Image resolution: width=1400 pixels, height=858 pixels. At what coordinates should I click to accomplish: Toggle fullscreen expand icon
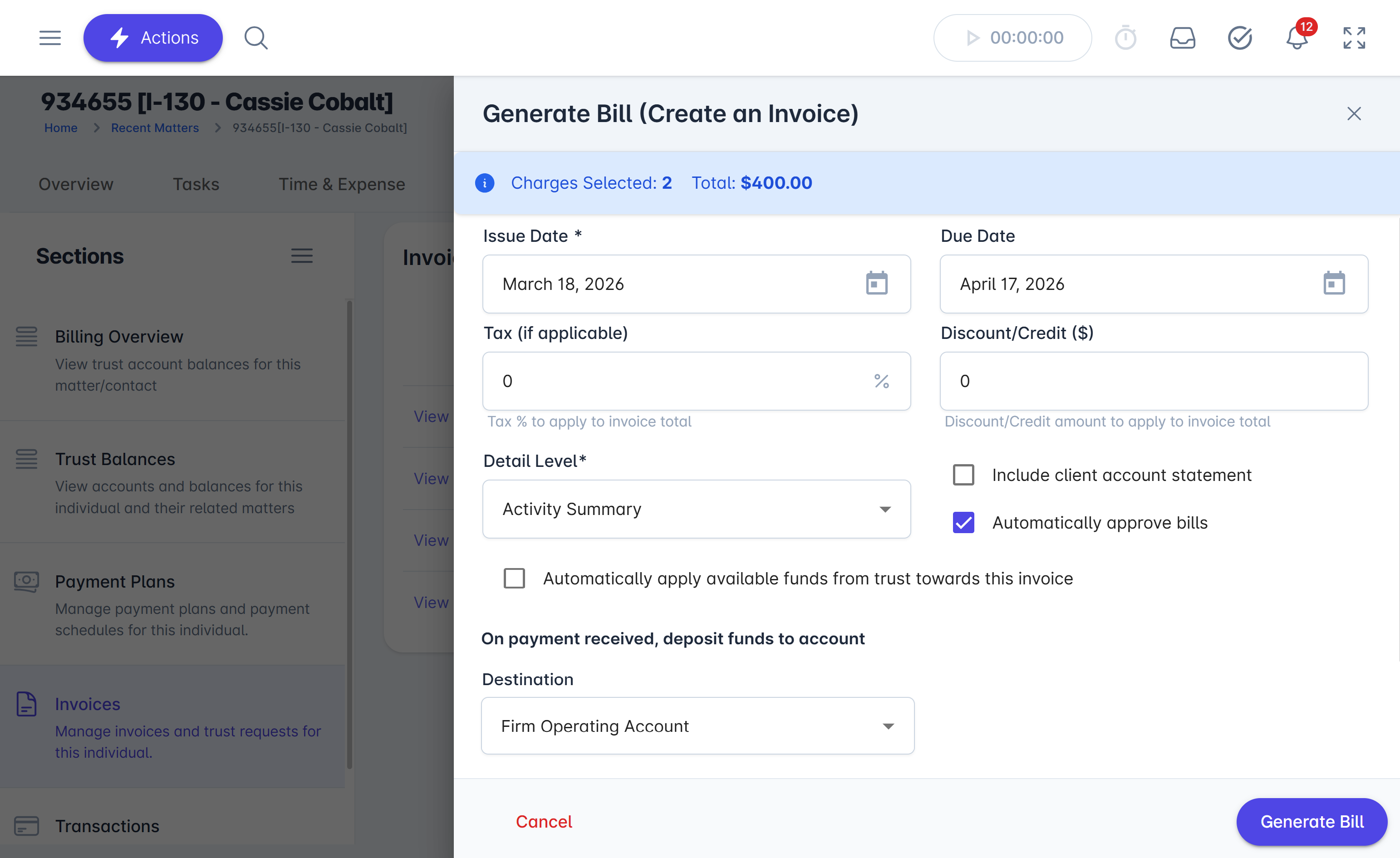[1354, 38]
